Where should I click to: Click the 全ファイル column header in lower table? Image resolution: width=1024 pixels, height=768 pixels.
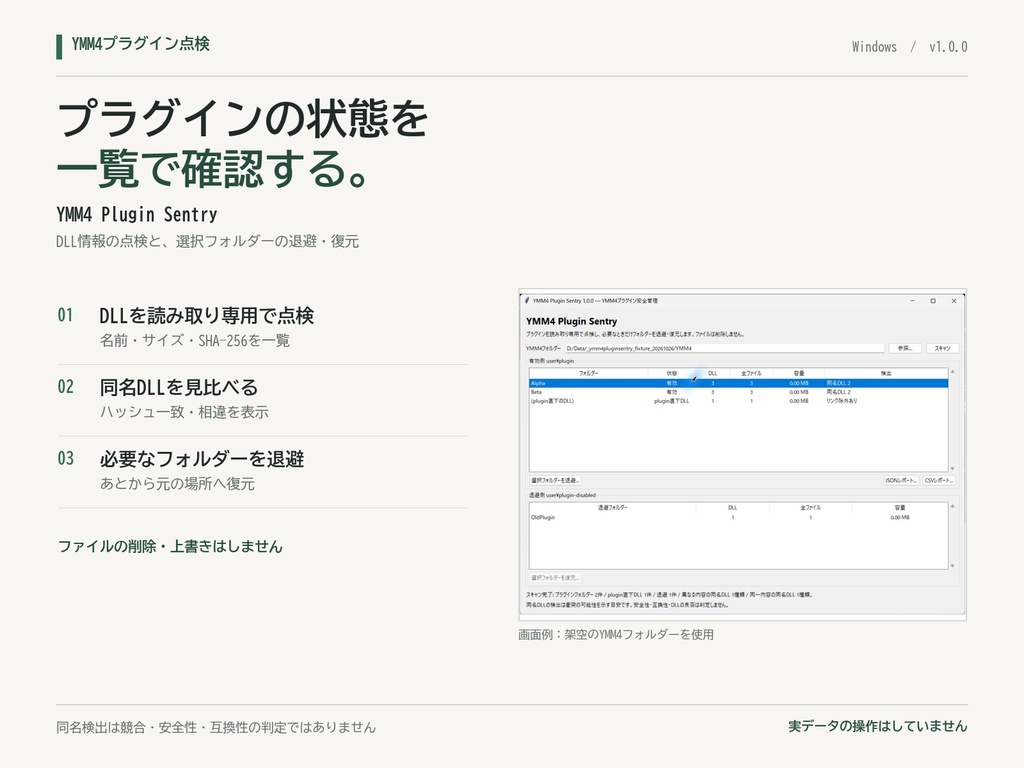point(810,507)
